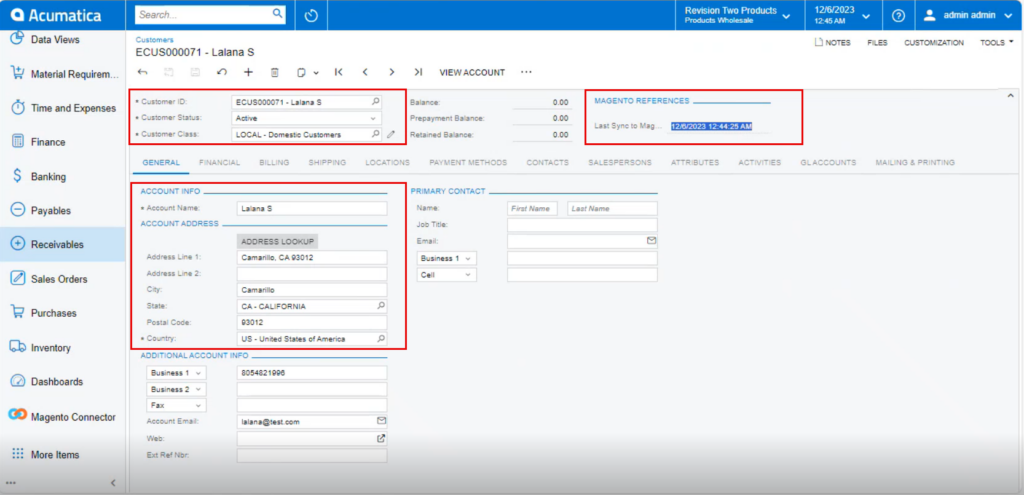Image resolution: width=1024 pixels, height=495 pixels.
Task: Open the recent history clock icon
Action: tap(311, 15)
